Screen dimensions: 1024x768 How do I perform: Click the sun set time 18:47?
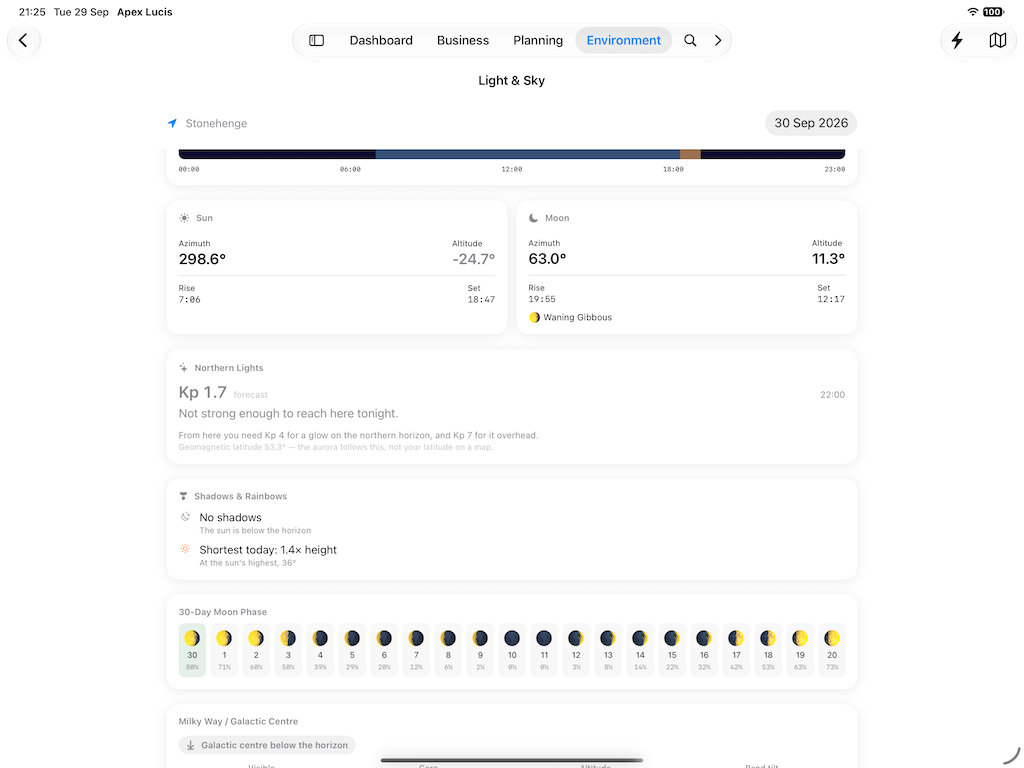[x=481, y=300]
